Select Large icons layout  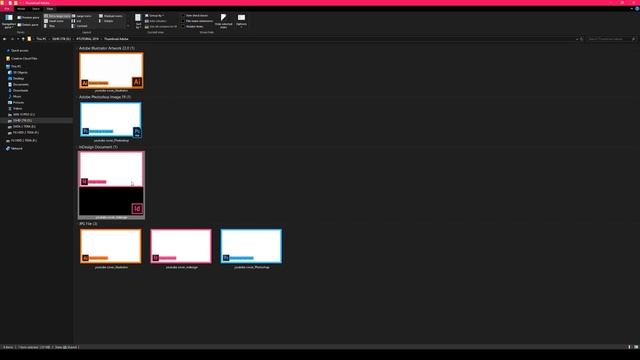pyautogui.click(x=82, y=16)
